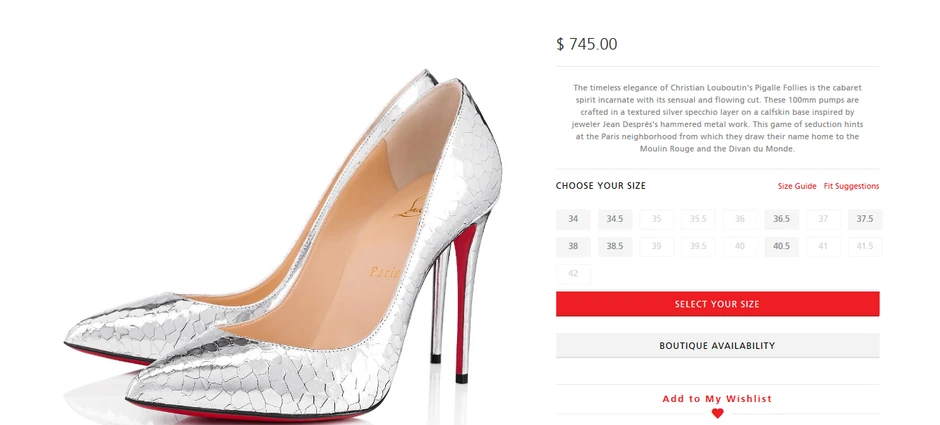This screenshot has width=940, height=425.
Task: Check Boutique Availability
Action: coord(717,346)
